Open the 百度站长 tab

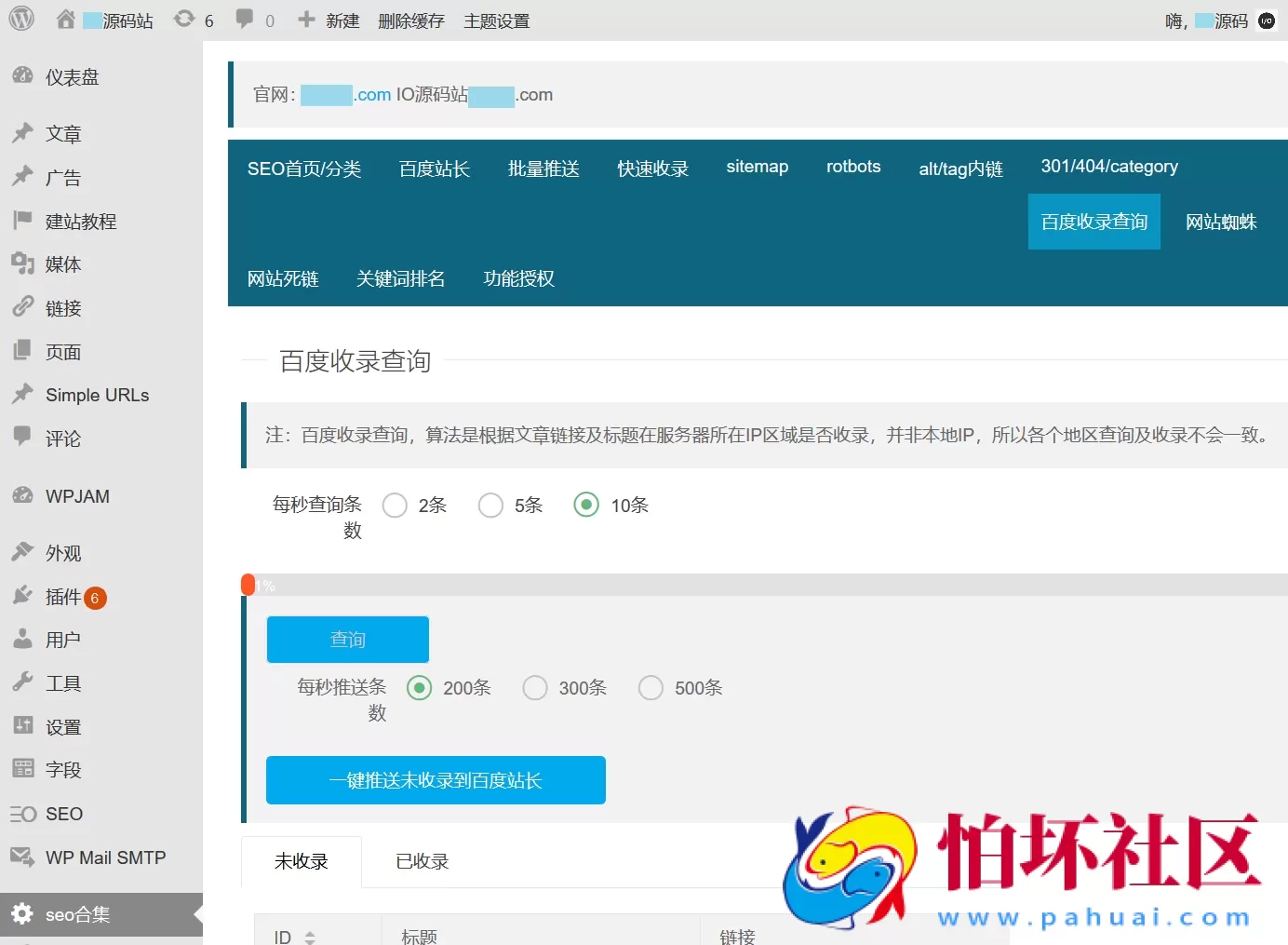tap(434, 169)
